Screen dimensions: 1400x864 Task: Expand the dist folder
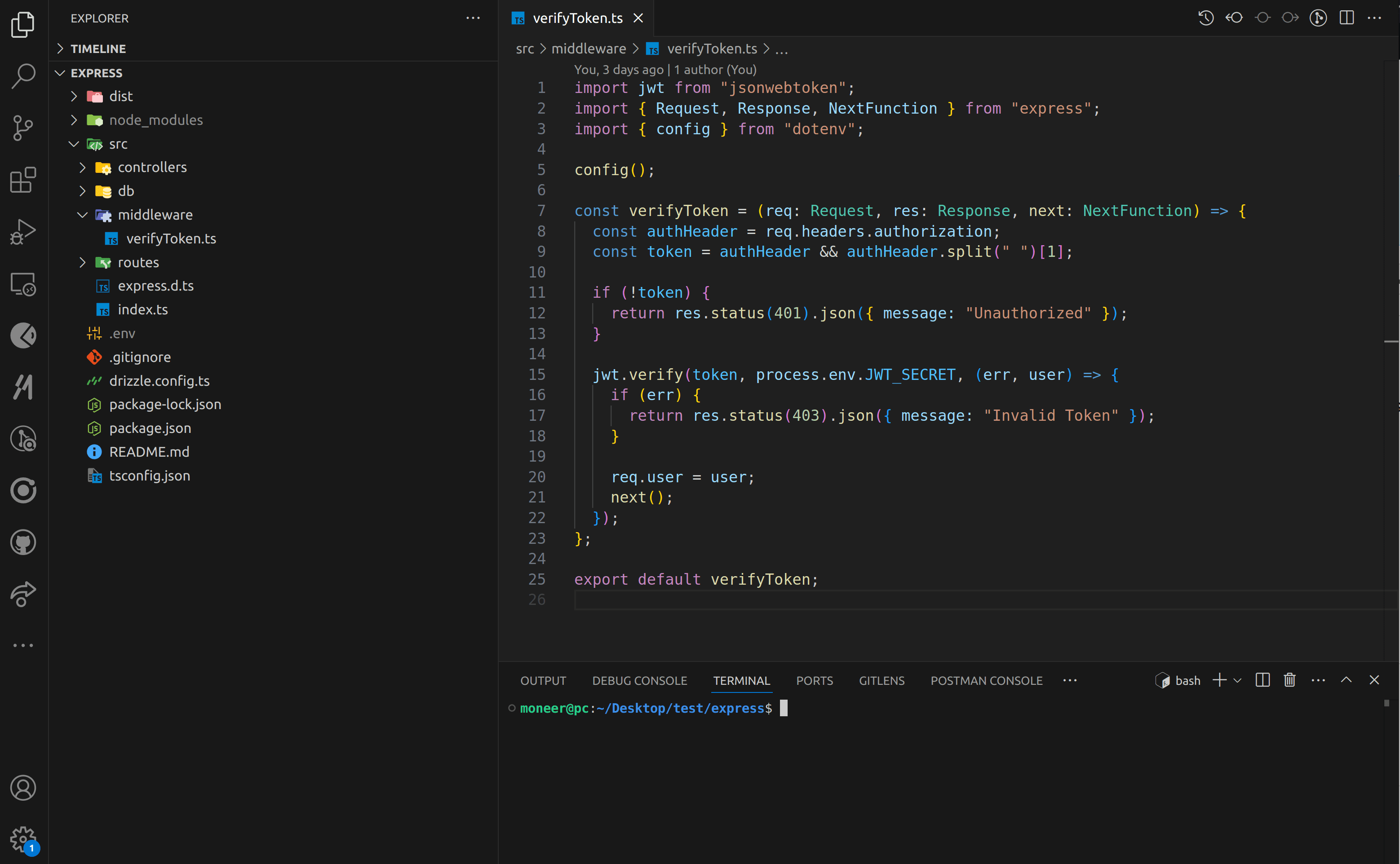[273, 97]
